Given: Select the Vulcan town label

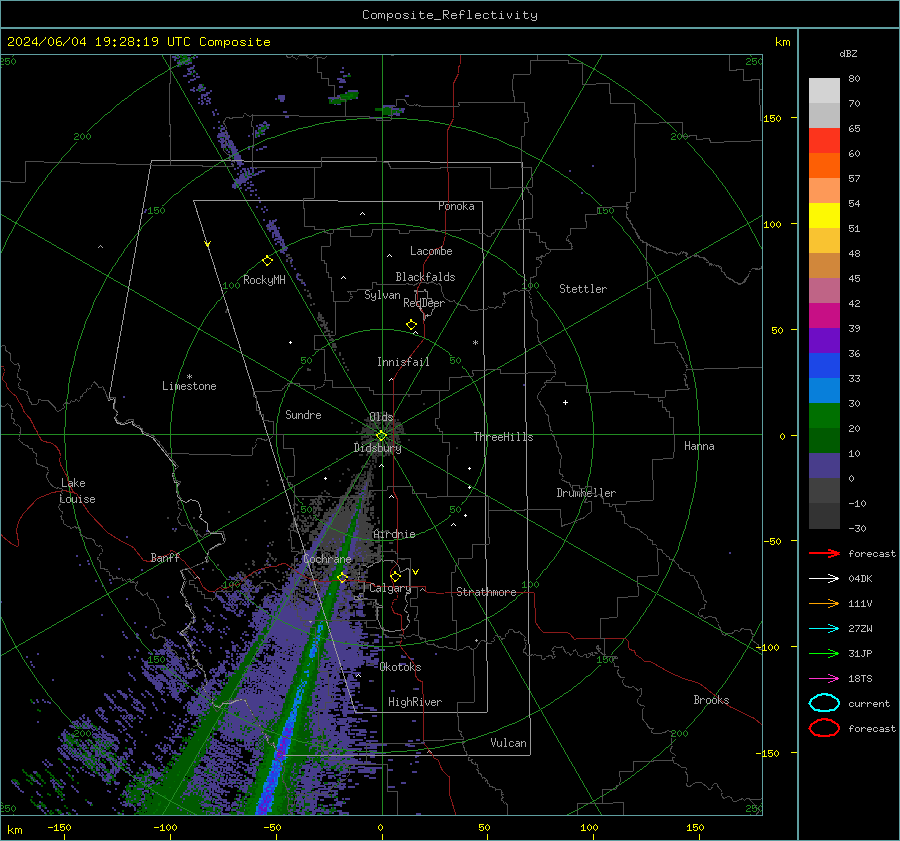Looking at the screenshot, I should (x=509, y=743).
